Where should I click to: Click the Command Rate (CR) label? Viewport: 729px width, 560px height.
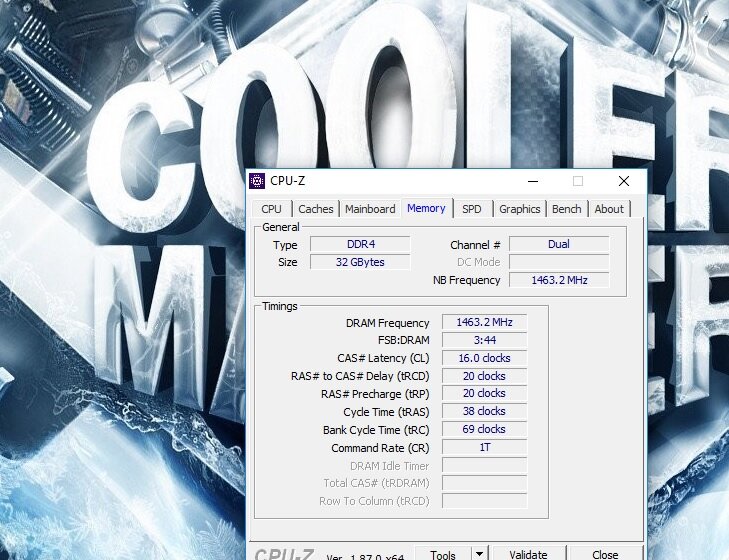pos(380,448)
